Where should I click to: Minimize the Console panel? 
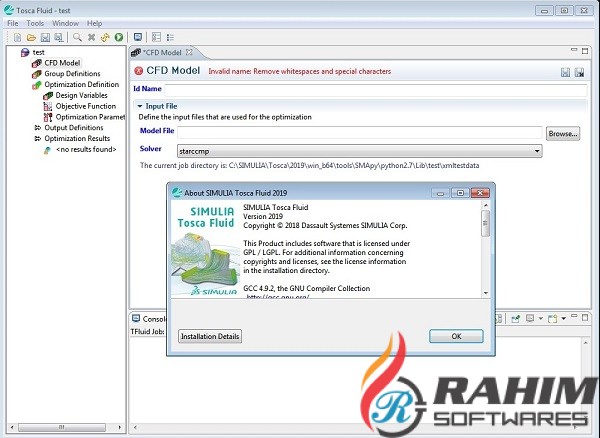coord(574,316)
